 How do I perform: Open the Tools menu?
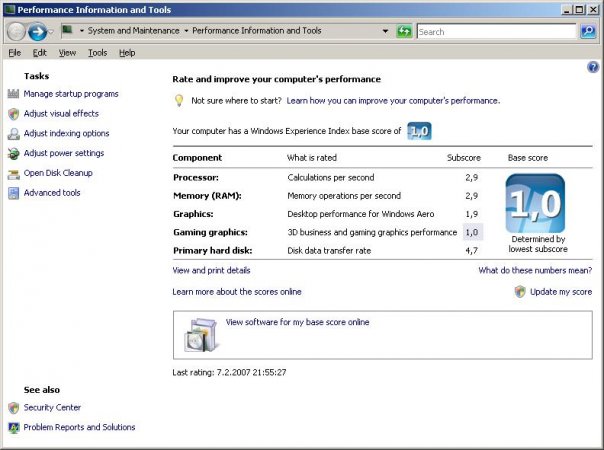coord(97,53)
